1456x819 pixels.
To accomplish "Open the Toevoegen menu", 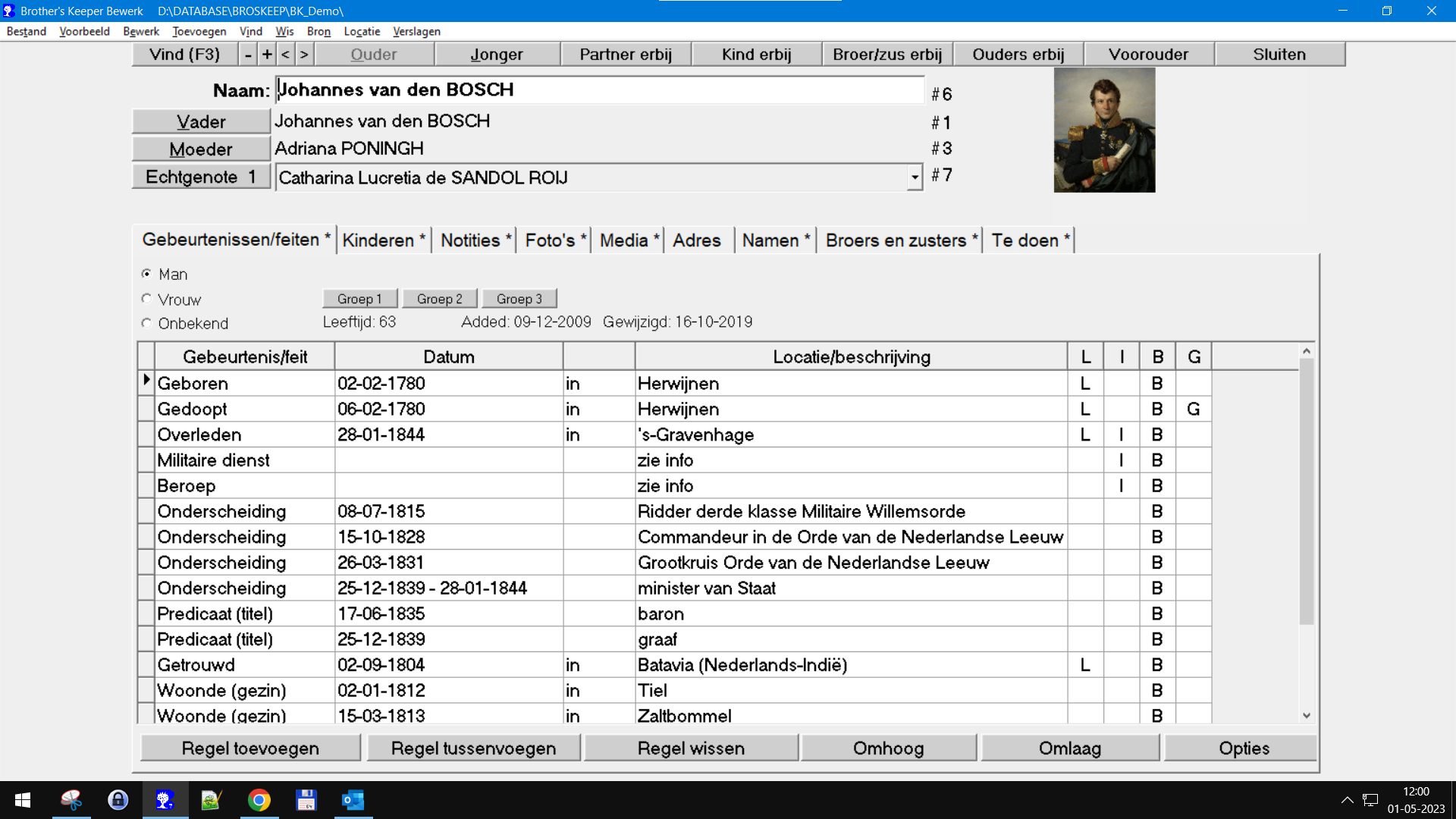I will pyautogui.click(x=199, y=31).
